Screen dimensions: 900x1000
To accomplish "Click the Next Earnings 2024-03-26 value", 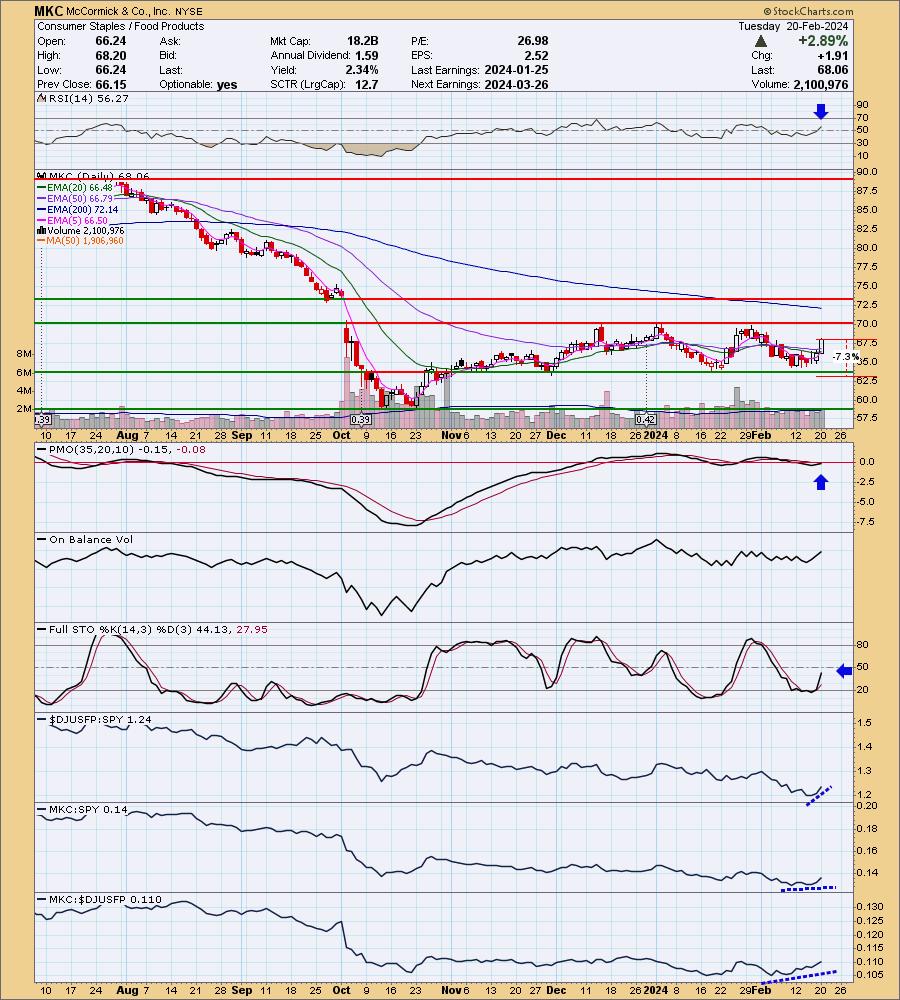I will pos(516,84).
